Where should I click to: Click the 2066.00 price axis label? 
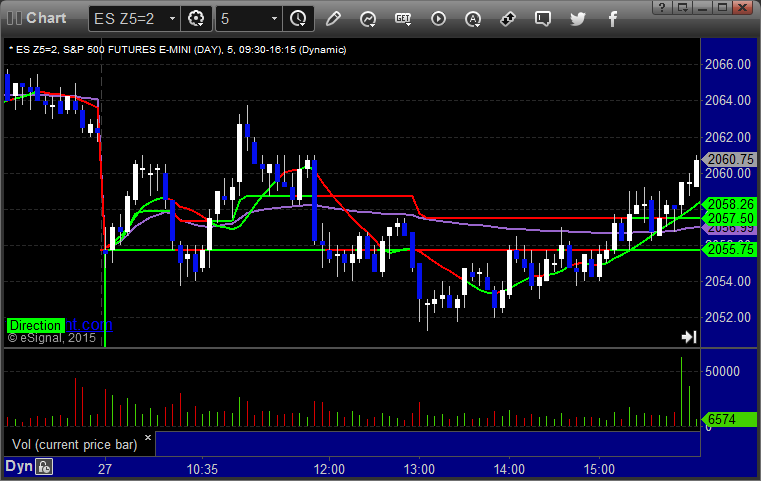(x=728, y=64)
